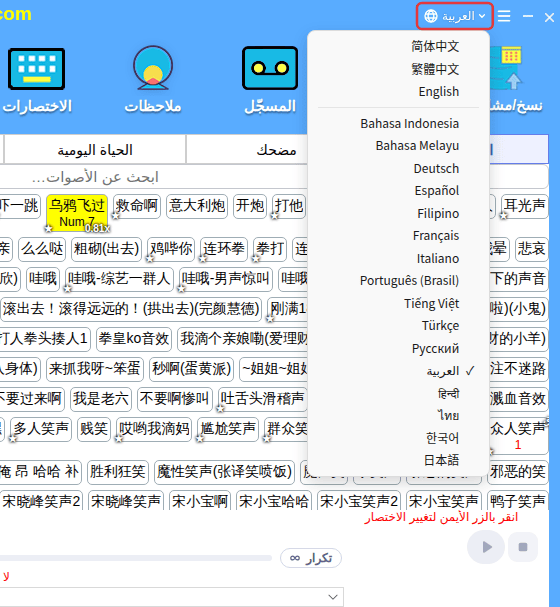560x607 pixels.
Task: Play the 吐舌头滑稽声 sound
Action: coord(262,400)
